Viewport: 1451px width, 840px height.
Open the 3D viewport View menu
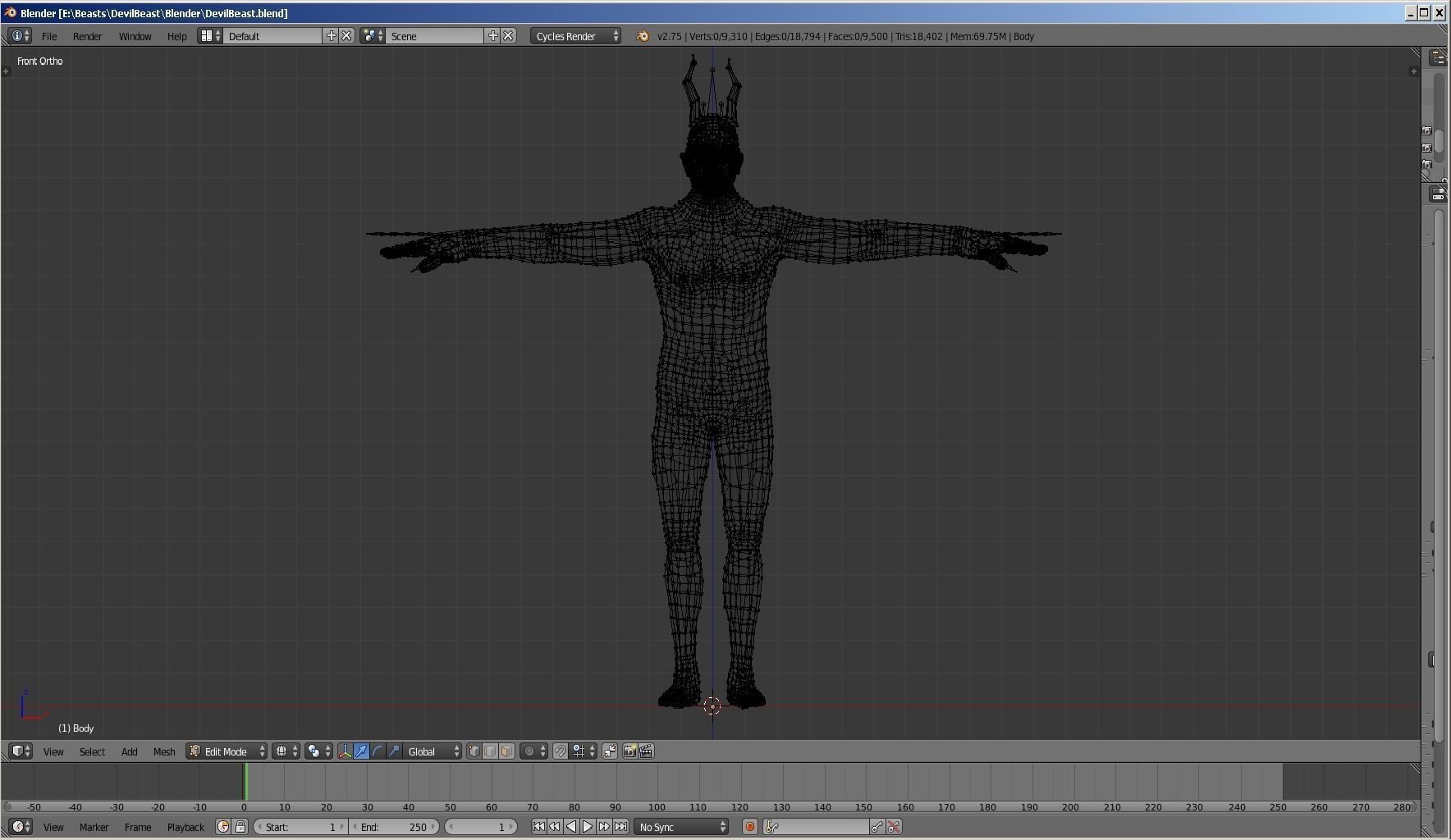point(53,751)
